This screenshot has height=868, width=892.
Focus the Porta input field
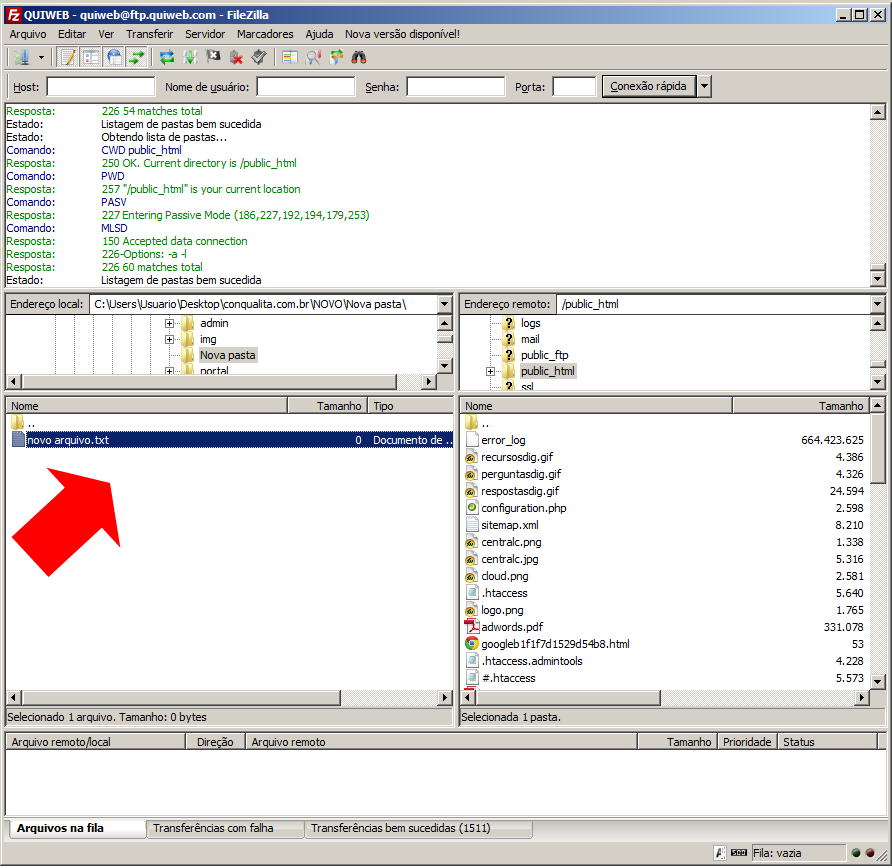tap(574, 87)
